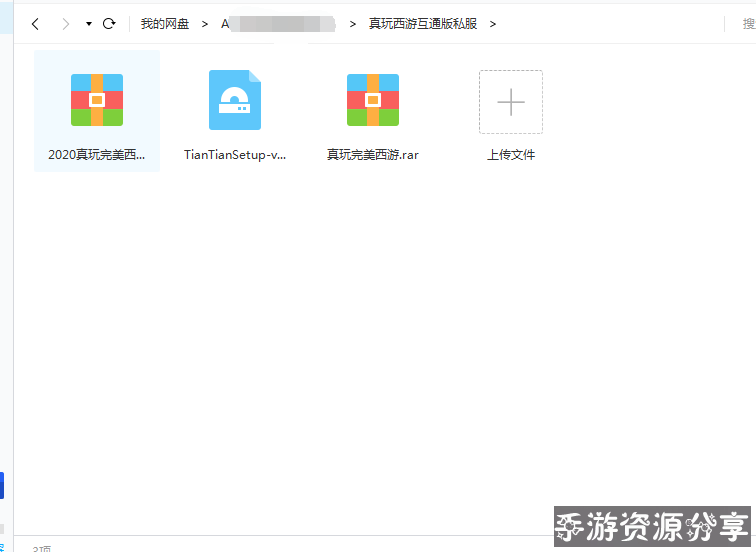Expand the chevron after 我的网盘
This screenshot has height=552, width=756.
[x=205, y=23]
